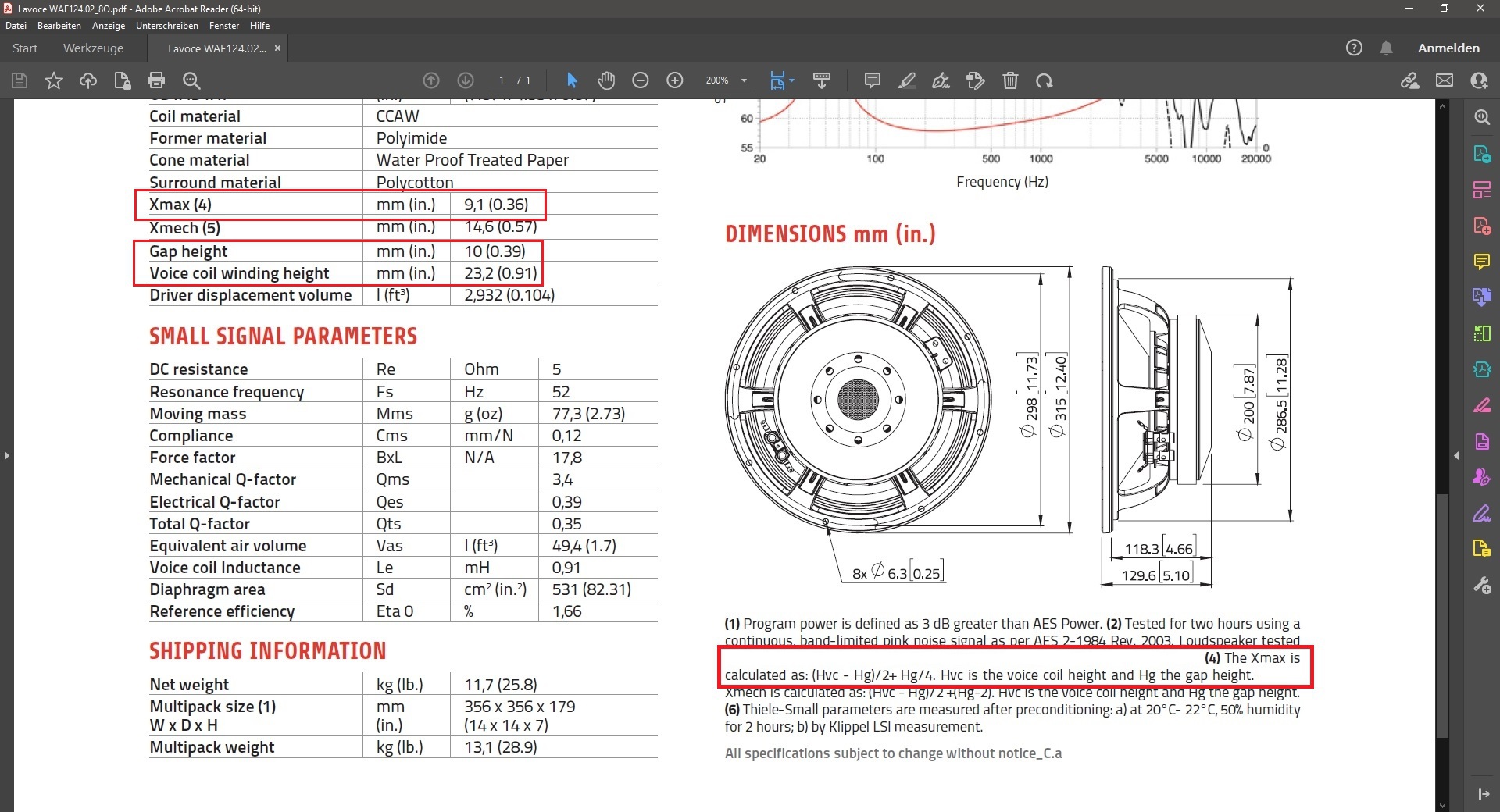Open the Comment tool in sidebar
Screen dimensions: 1500x812
(x=1482, y=262)
